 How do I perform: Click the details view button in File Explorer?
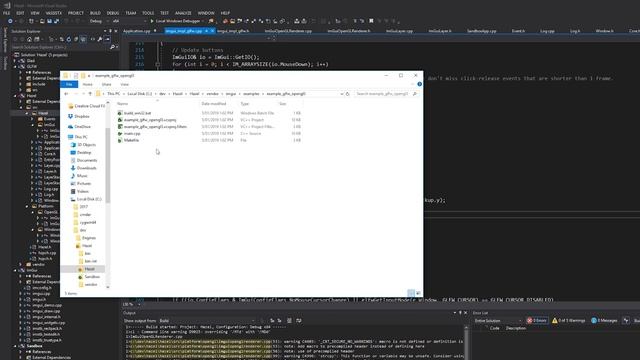(x=411, y=293)
